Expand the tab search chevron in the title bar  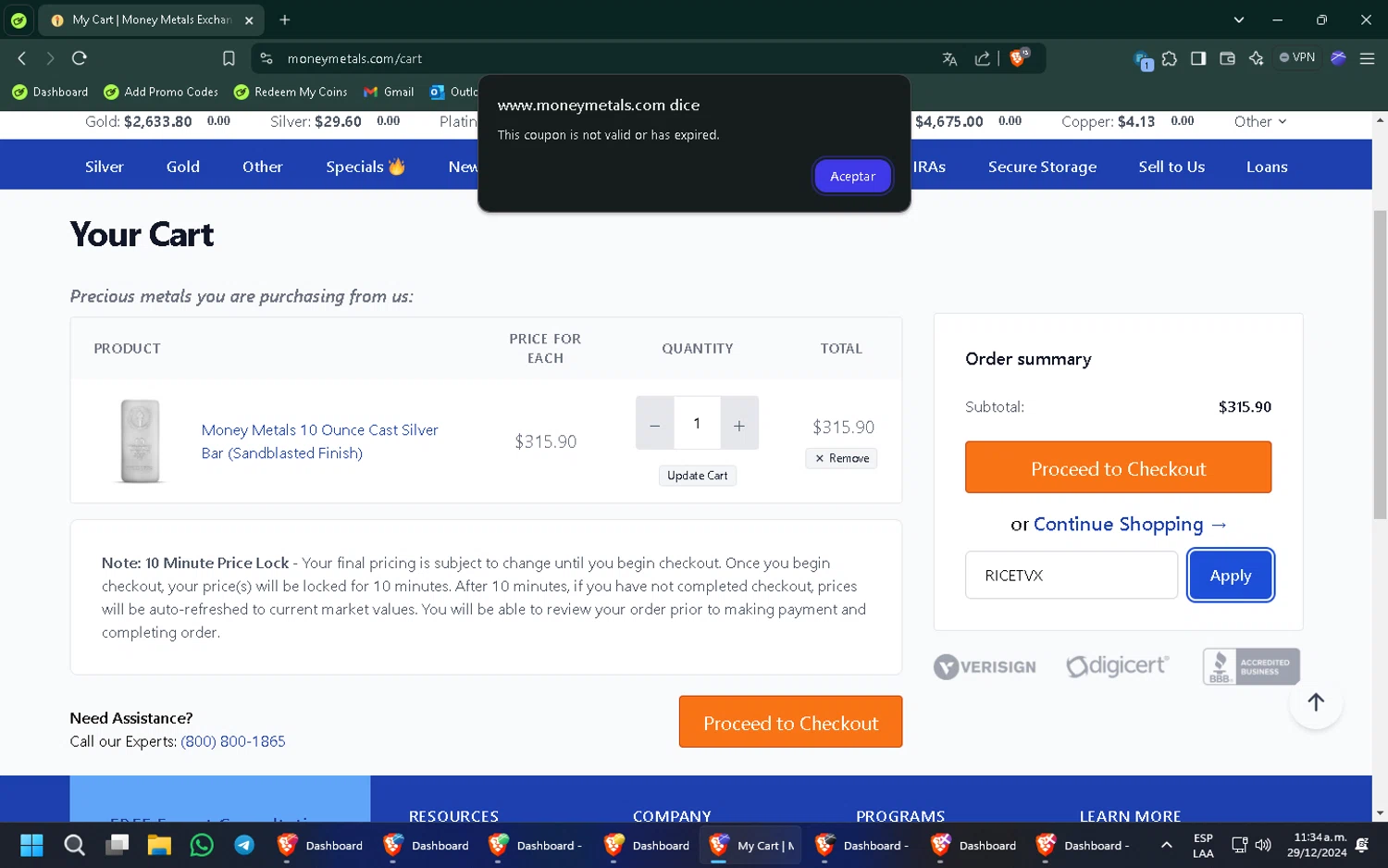click(x=1239, y=19)
